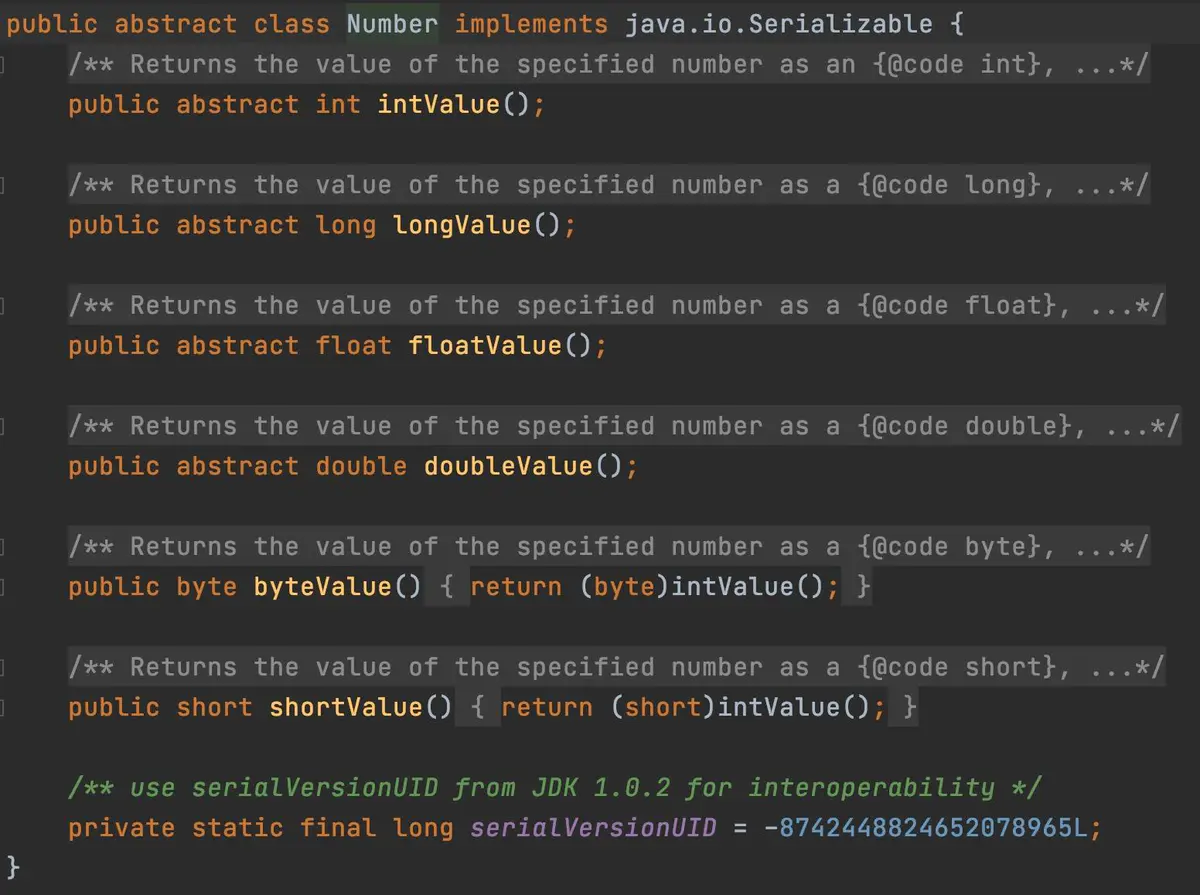Viewport: 1200px width, 895px height.
Task: Click the JDK 1.0.2 interoperability comment
Action: click(555, 788)
